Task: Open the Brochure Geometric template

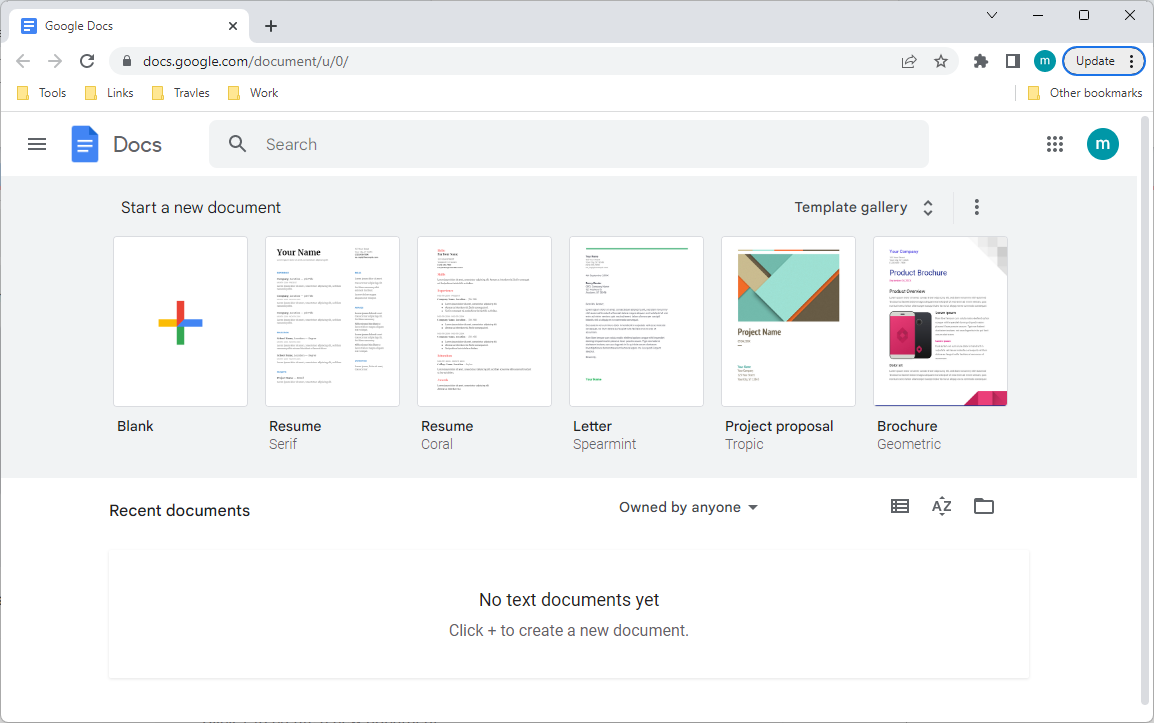Action: [x=940, y=322]
